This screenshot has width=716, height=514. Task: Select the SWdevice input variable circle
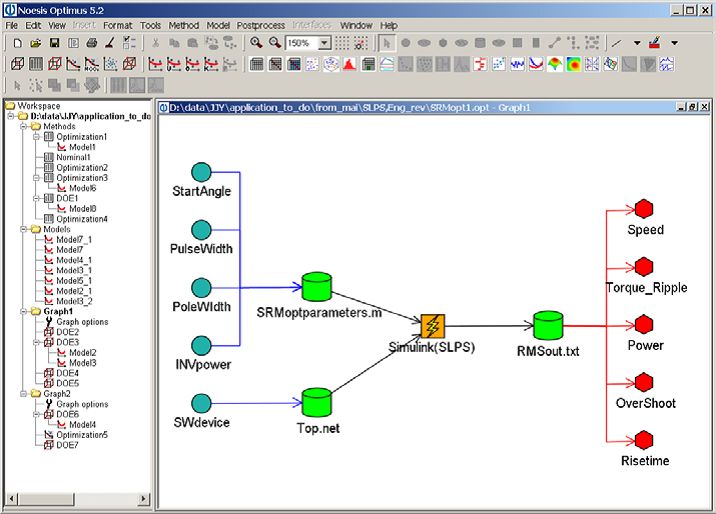(x=201, y=404)
